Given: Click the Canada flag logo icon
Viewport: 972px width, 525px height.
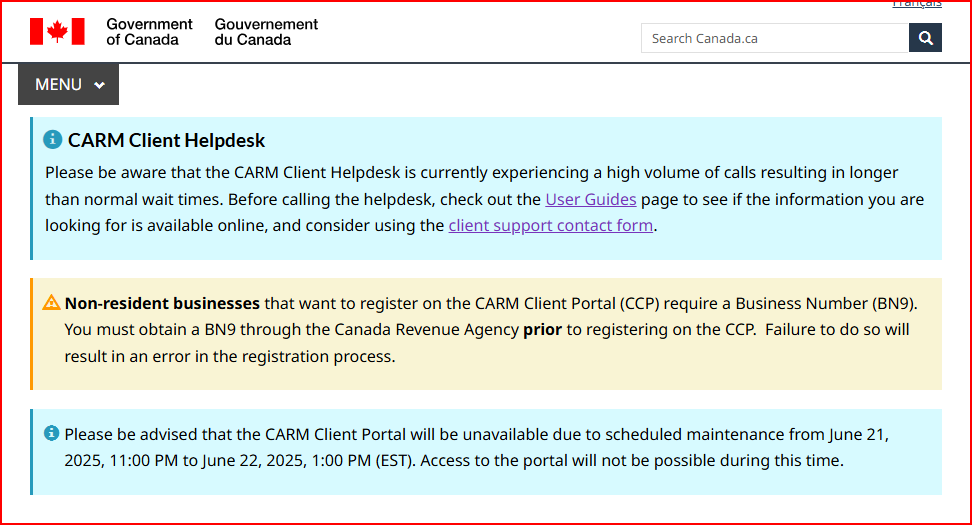Looking at the screenshot, I should [x=57, y=32].
